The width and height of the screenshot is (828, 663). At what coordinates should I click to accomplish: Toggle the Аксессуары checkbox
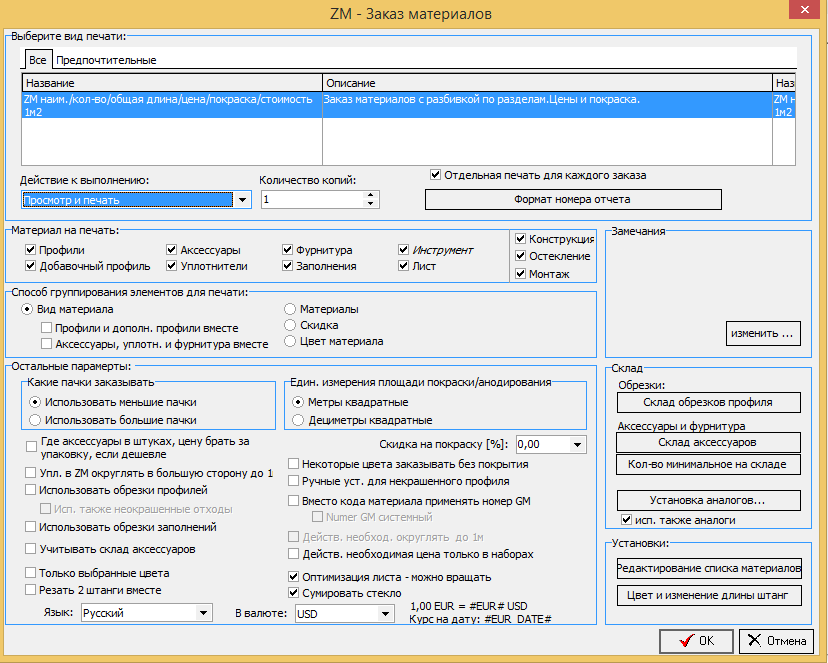tap(171, 250)
